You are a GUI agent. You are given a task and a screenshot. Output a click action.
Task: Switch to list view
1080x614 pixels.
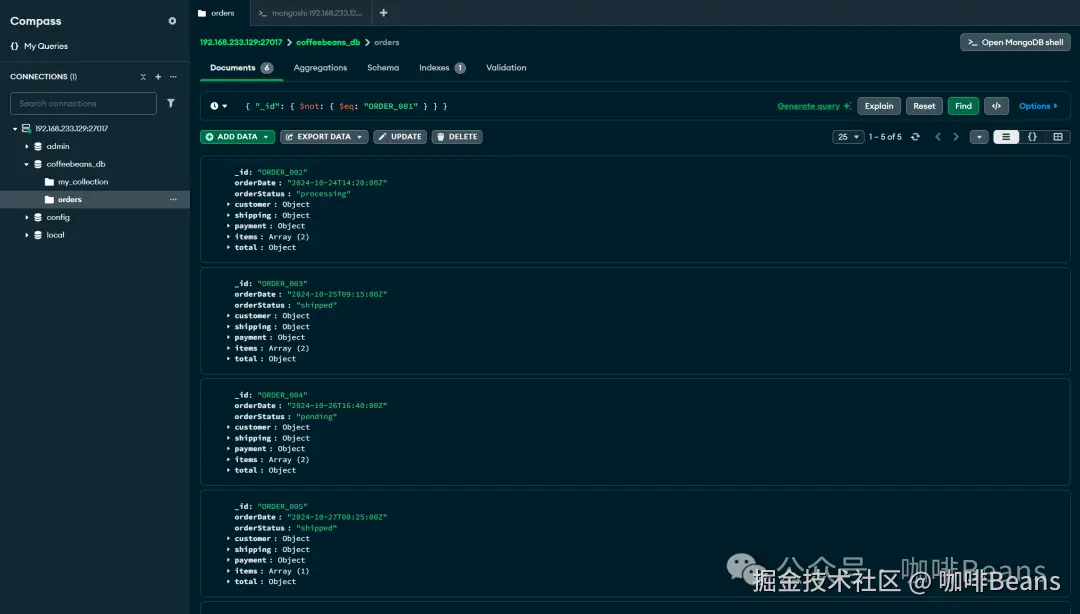(x=1006, y=137)
